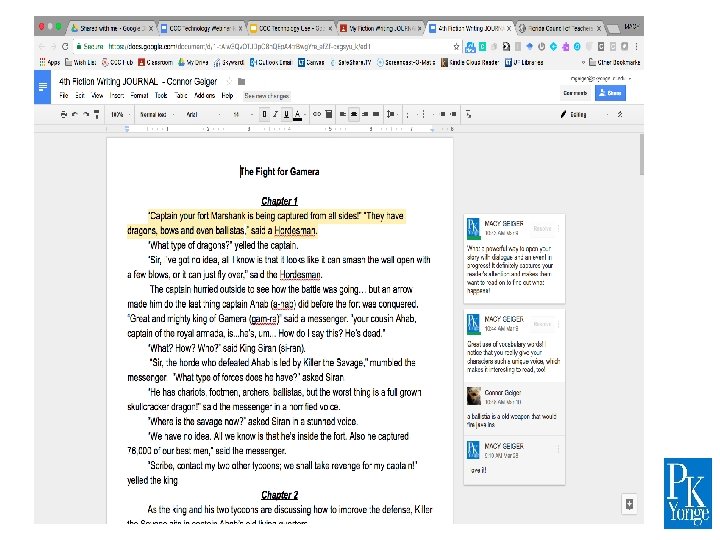Screen dimensions: 720x540
Task: Open the Arial font dropdown
Action: coord(203,114)
